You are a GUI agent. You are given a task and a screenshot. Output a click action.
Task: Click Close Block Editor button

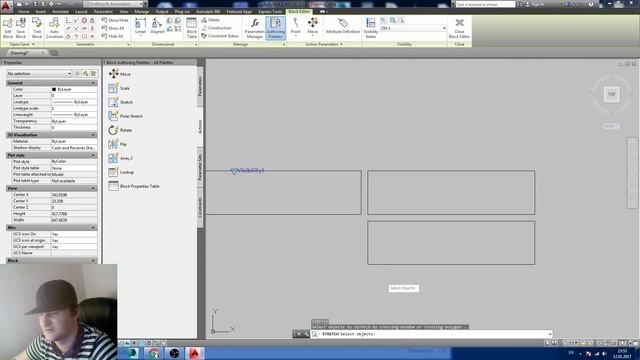[459, 28]
